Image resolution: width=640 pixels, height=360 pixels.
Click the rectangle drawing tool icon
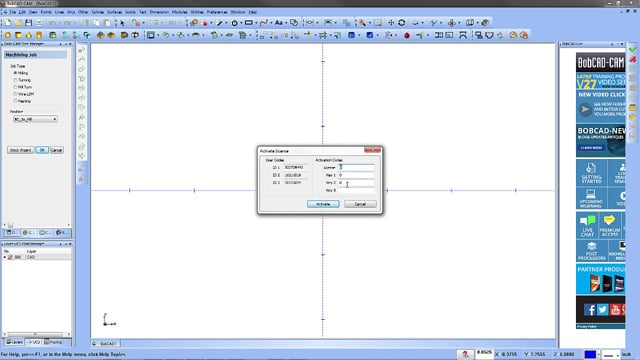pos(249,23)
